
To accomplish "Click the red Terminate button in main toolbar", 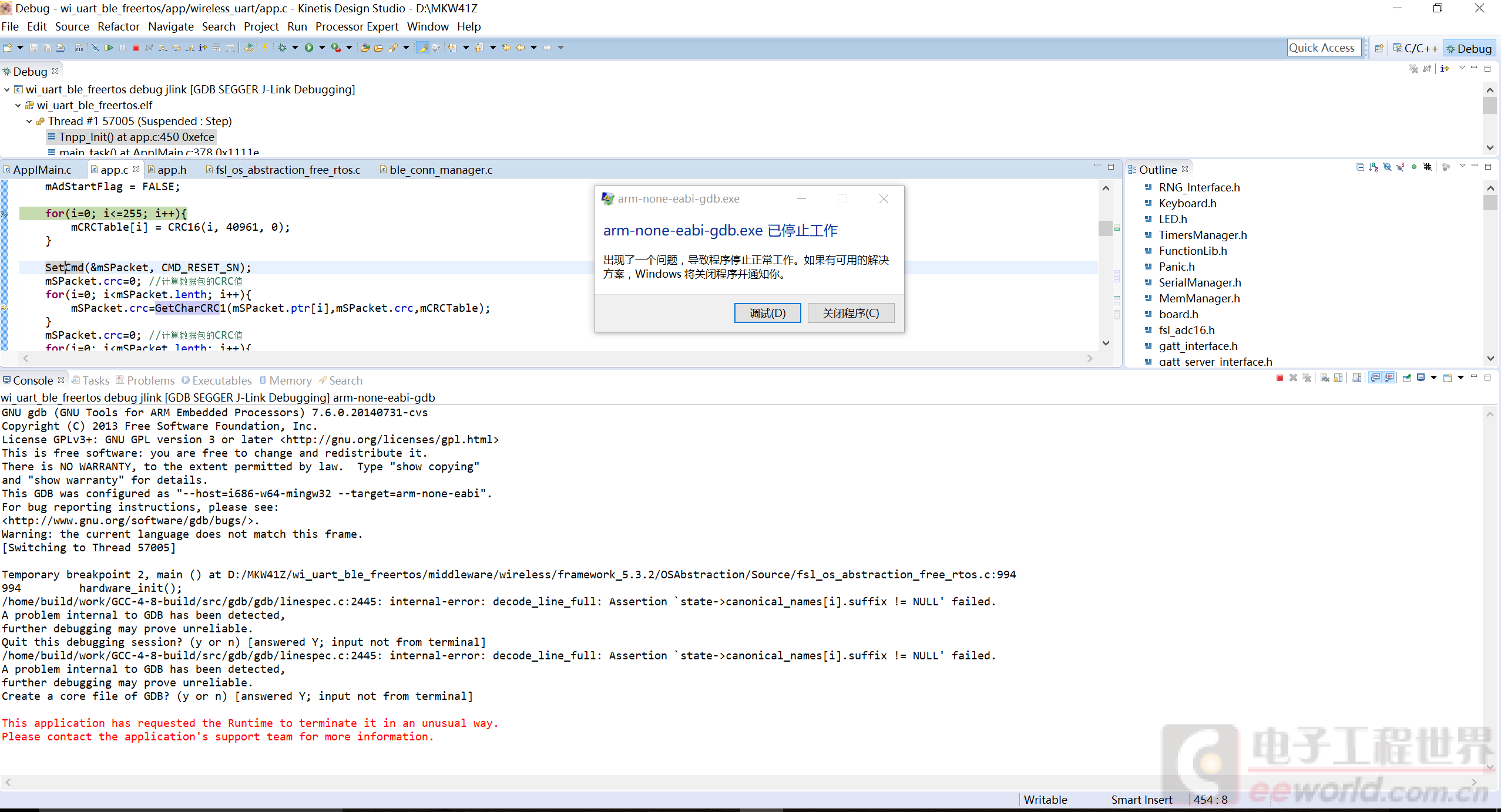I will click(x=136, y=48).
